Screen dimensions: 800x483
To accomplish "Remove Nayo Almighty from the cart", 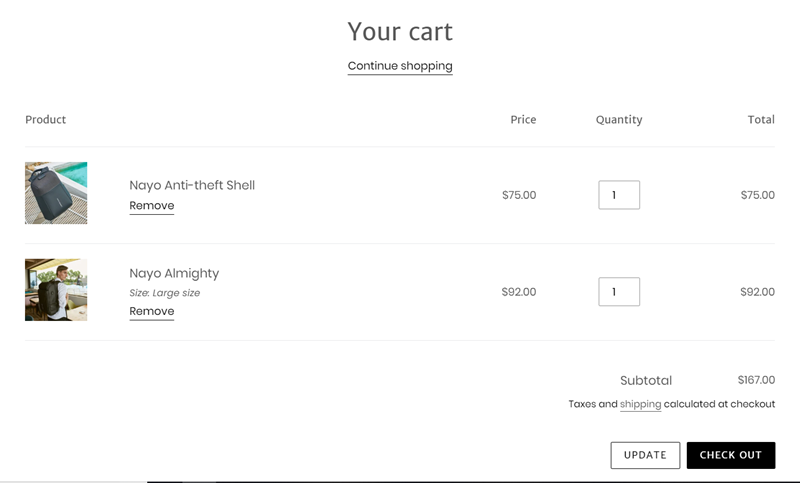I will [152, 311].
